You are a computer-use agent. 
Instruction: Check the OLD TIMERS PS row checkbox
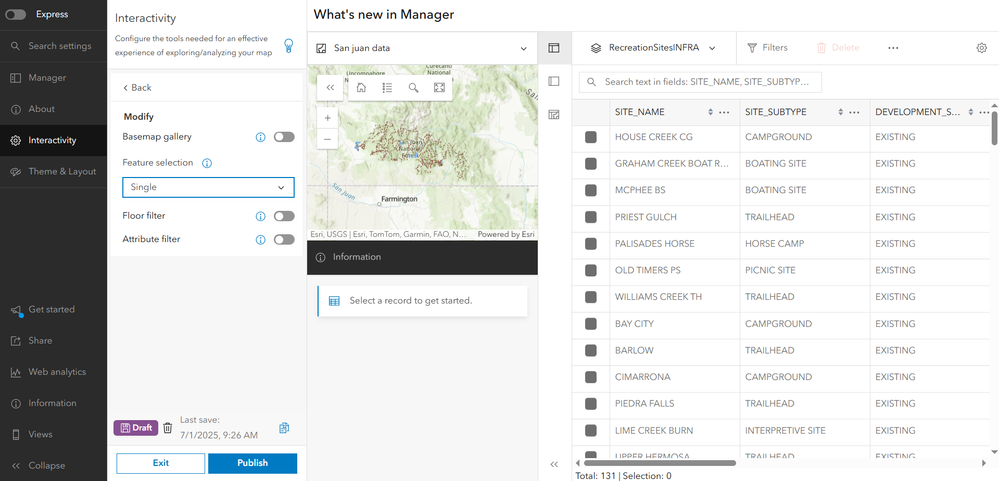591,271
